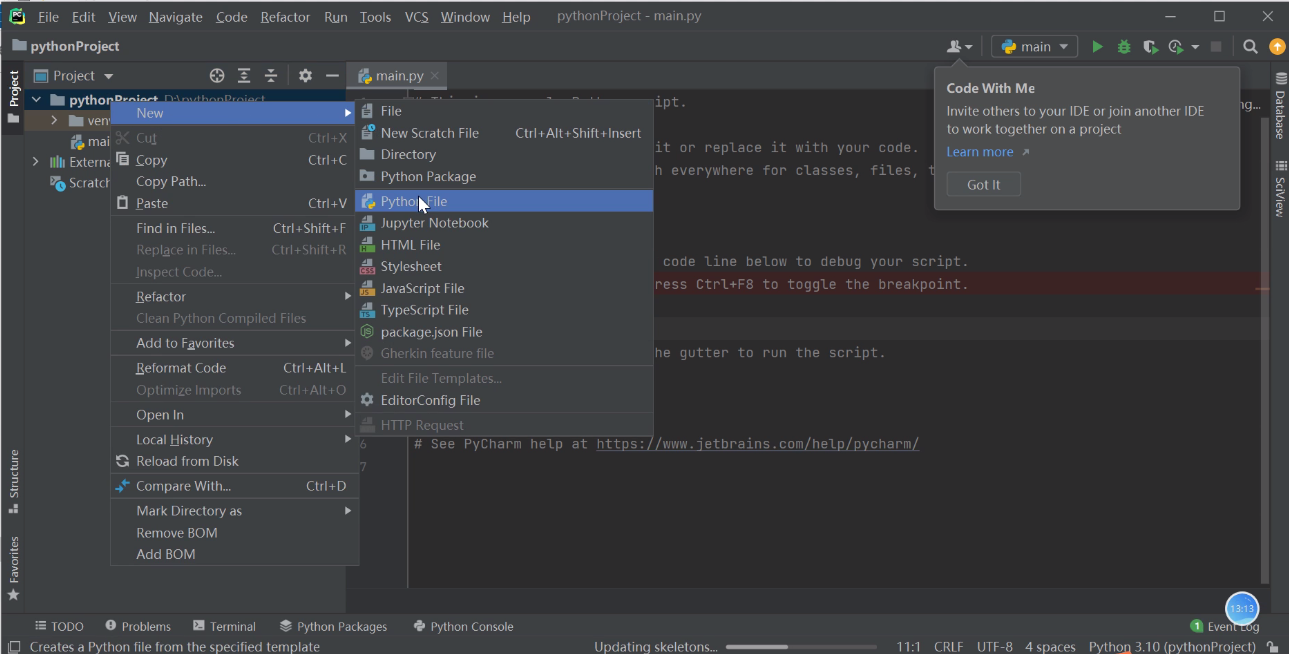The height and width of the screenshot is (654, 1289).
Task: Follow the Learn more link
Action: (980, 152)
